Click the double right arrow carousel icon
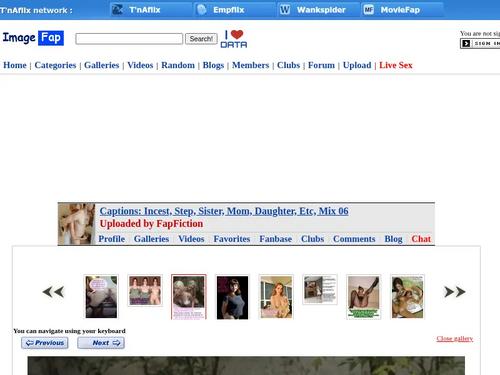 (x=455, y=292)
